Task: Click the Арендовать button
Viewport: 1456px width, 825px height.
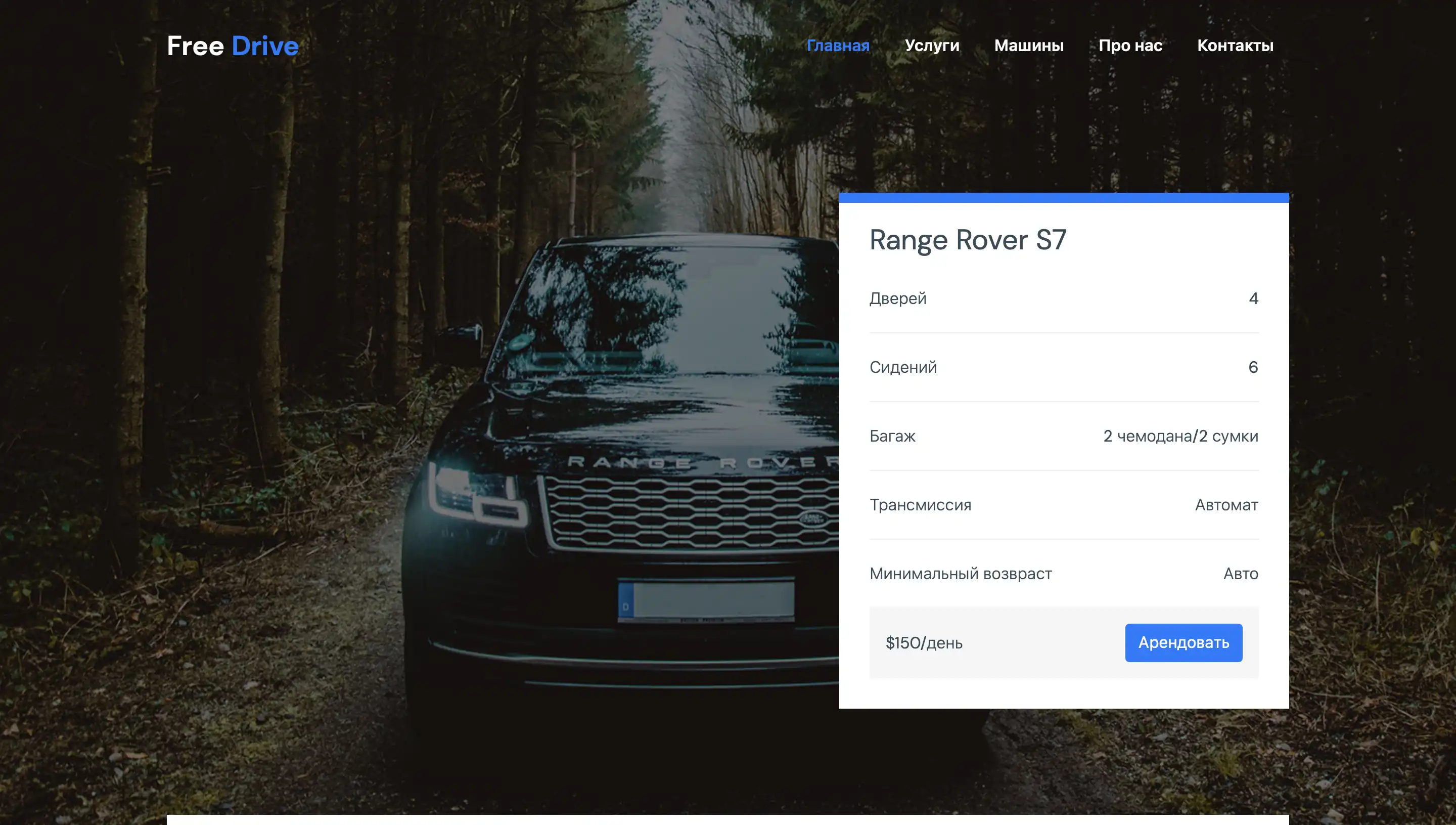Action: point(1183,642)
